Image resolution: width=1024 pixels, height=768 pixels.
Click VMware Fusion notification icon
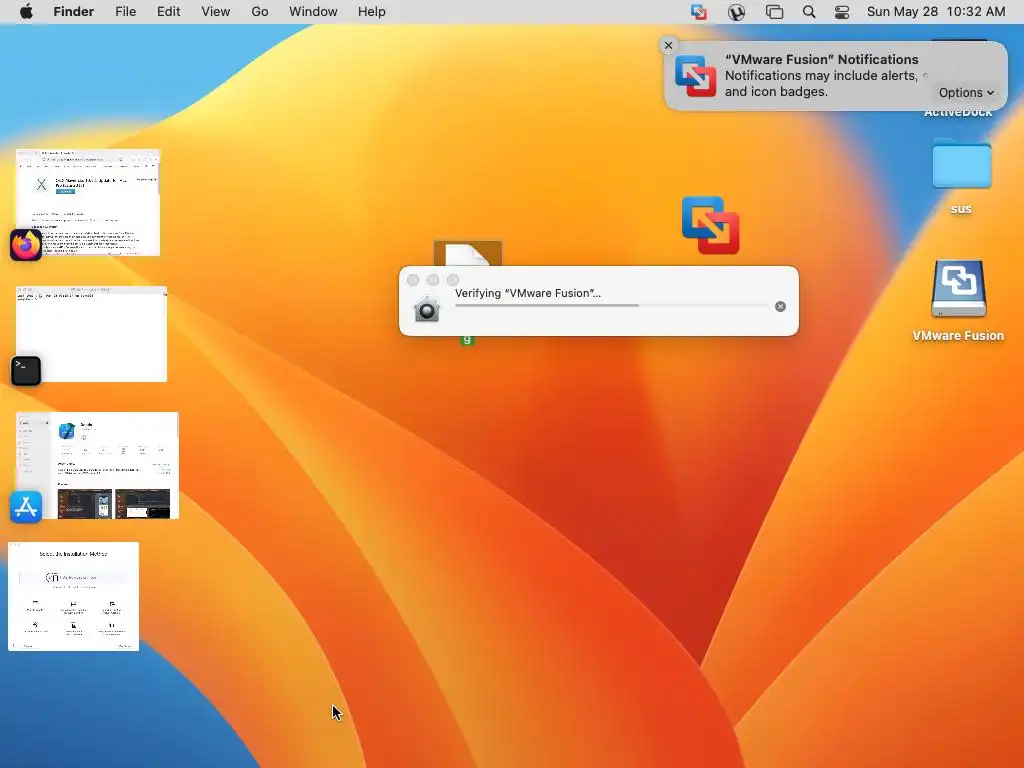click(x=696, y=76)
